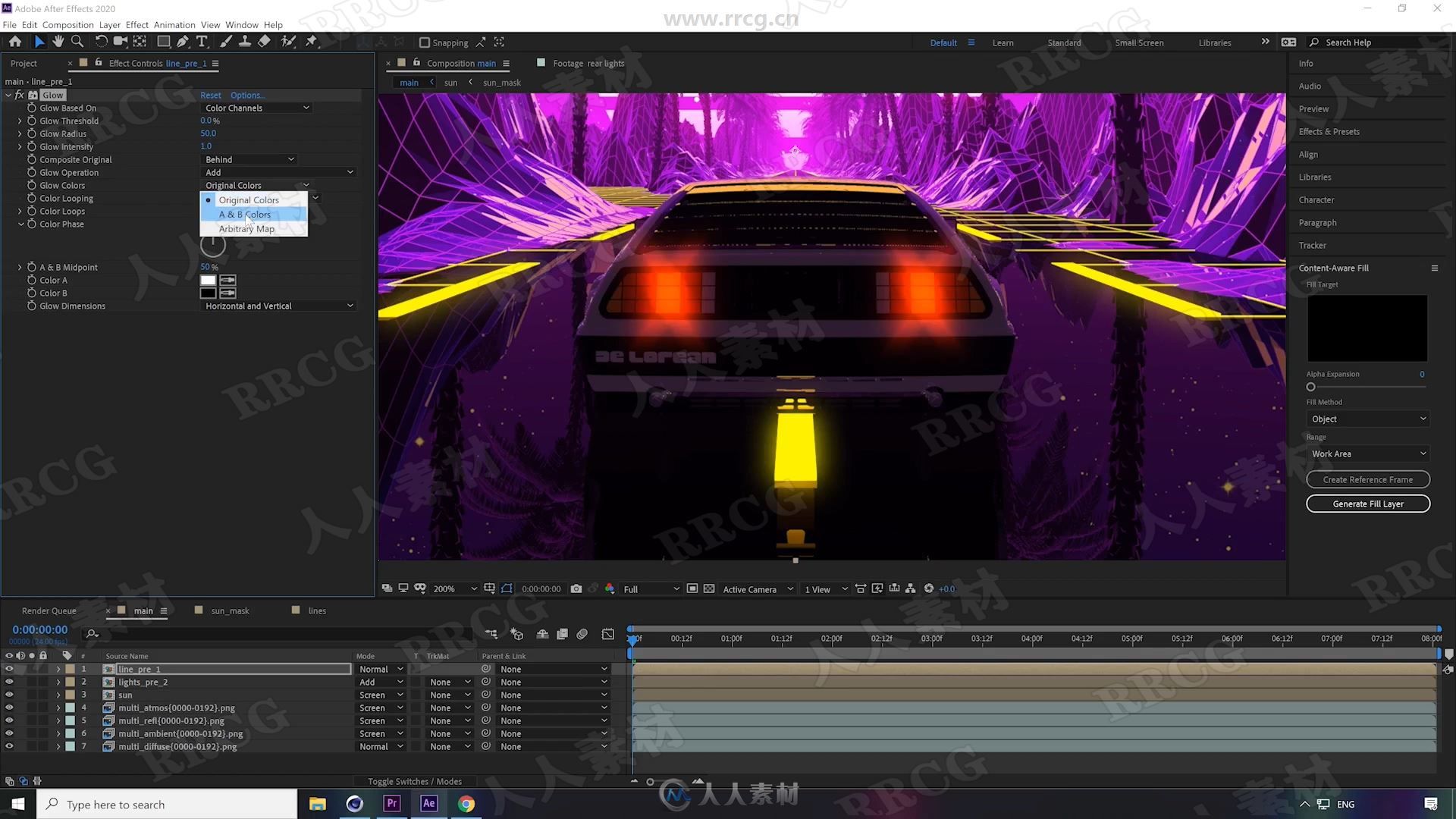Enable the Snapping checkbox

(x=425, y=43)
